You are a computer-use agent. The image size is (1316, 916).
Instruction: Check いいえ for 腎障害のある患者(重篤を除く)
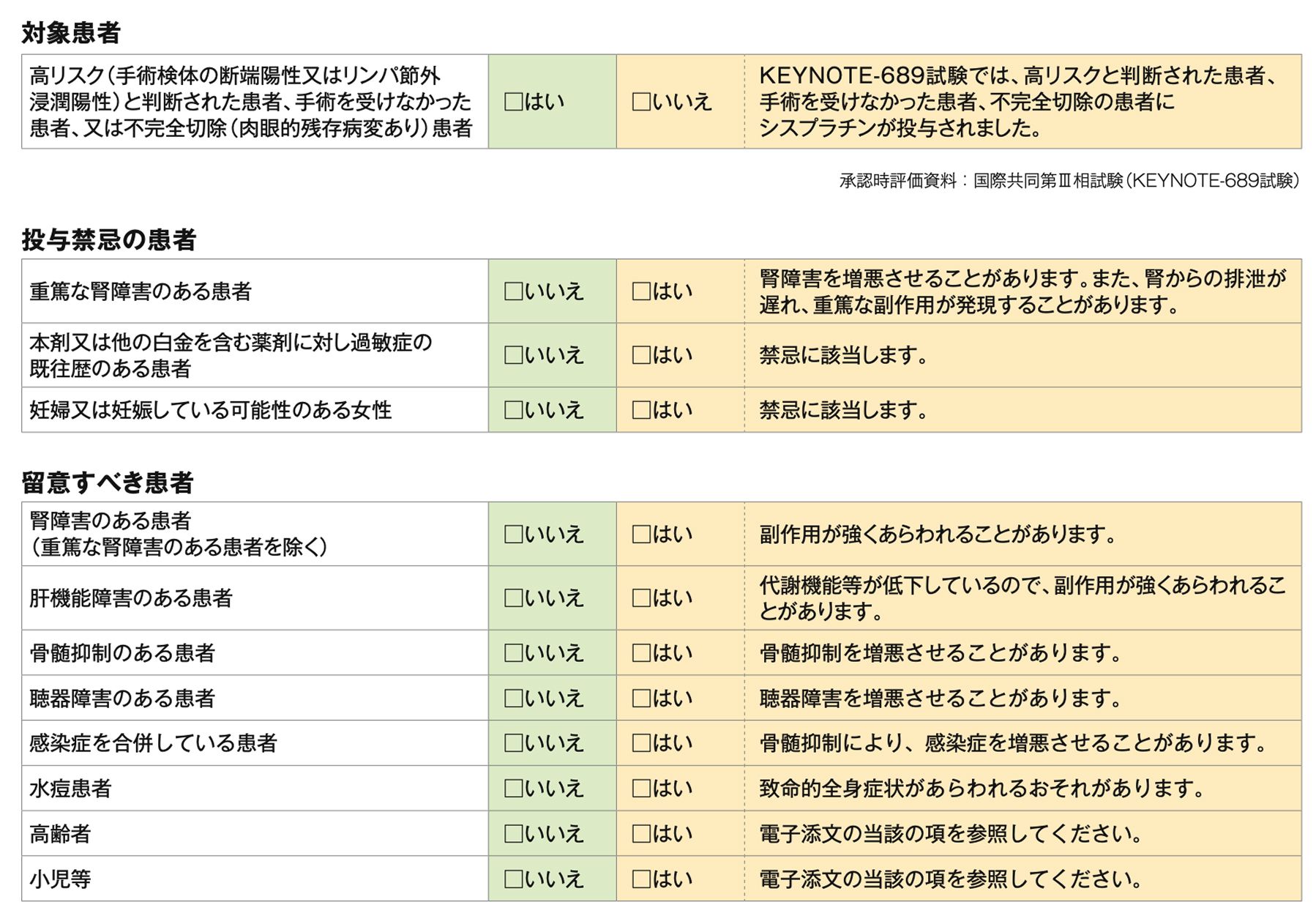(514, 535)
